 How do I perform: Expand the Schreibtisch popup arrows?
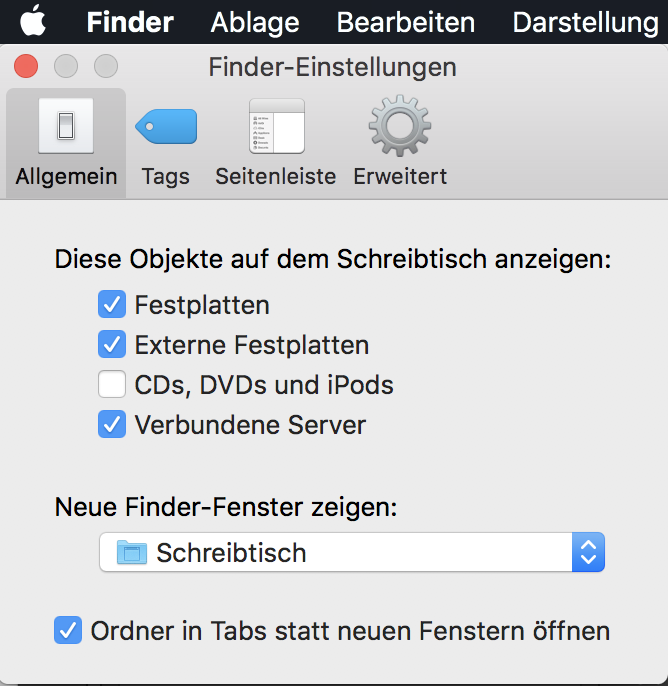pos(588,552)
